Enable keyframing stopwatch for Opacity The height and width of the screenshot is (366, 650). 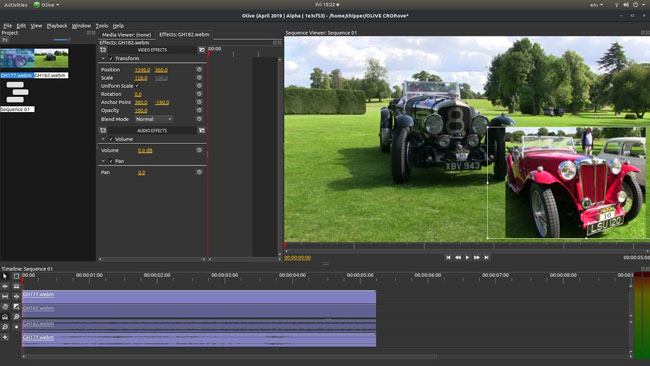[199, 110]
